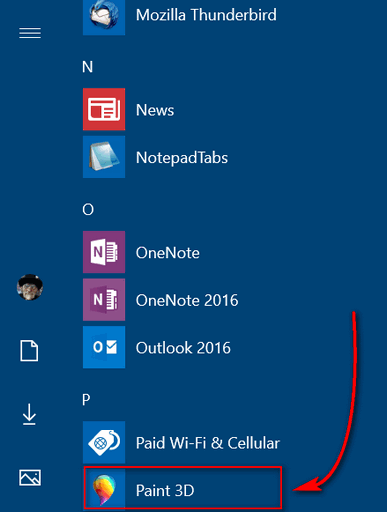Click the "Outlook 2016" app label

point(183,348)
